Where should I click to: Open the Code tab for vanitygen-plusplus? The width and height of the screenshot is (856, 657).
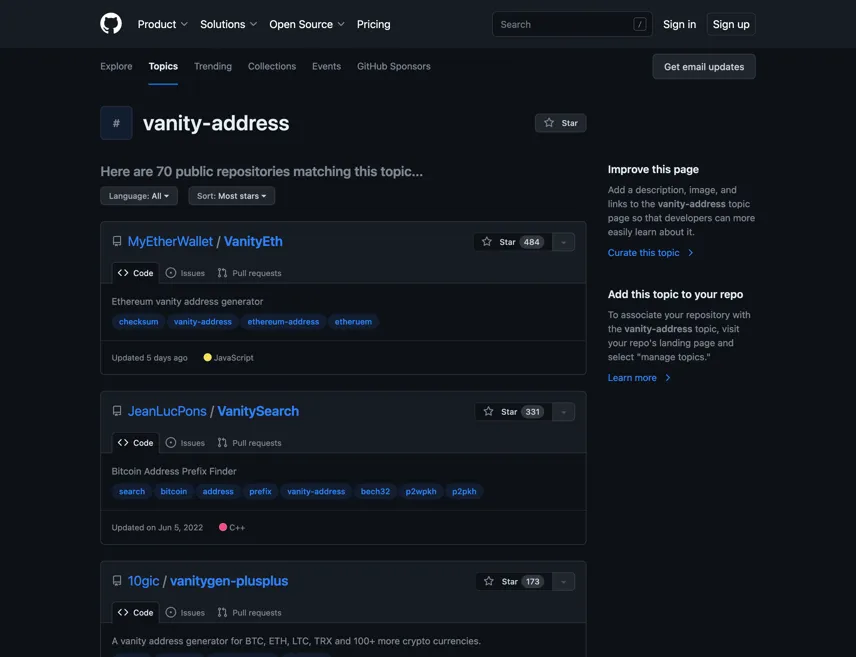click(135, 613)
